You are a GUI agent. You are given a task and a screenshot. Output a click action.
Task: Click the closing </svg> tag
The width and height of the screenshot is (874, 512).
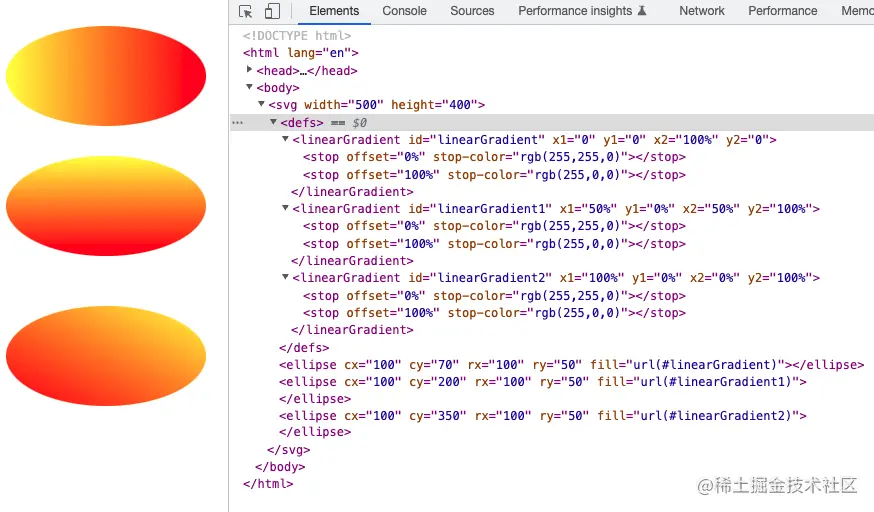(x=288, y=450)
